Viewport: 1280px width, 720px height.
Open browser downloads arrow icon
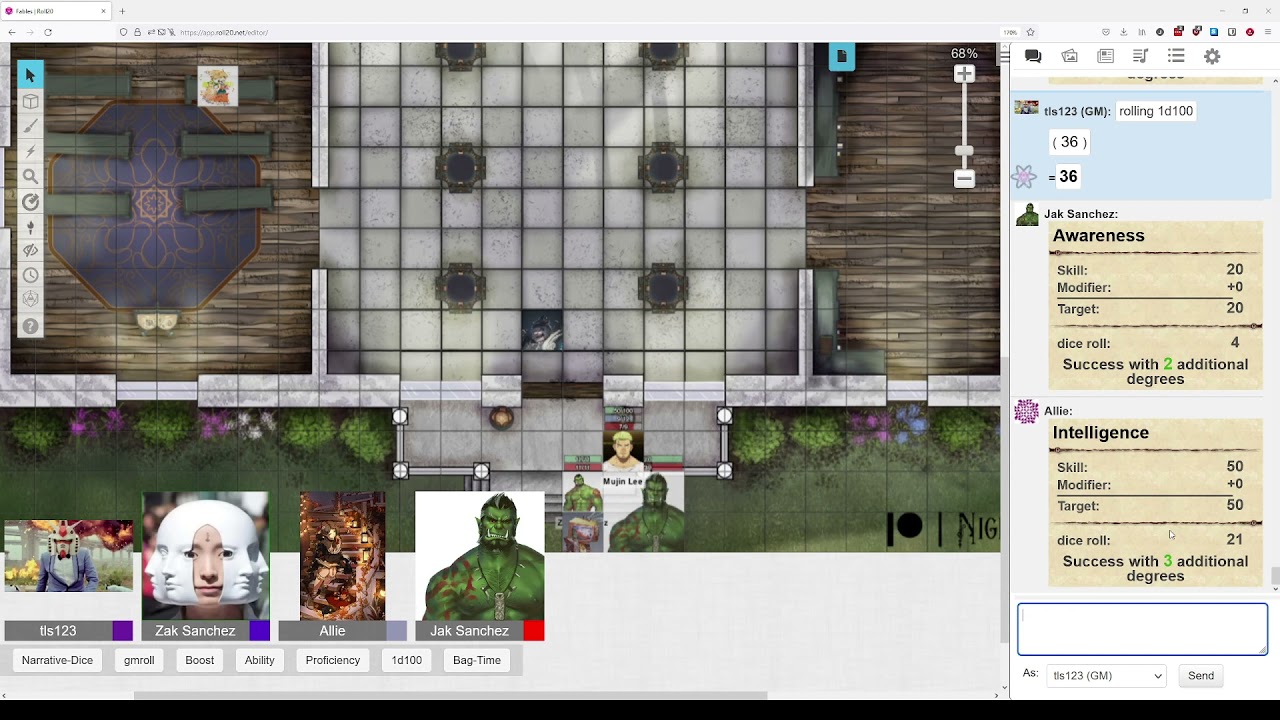click(x=1123, y=32)
